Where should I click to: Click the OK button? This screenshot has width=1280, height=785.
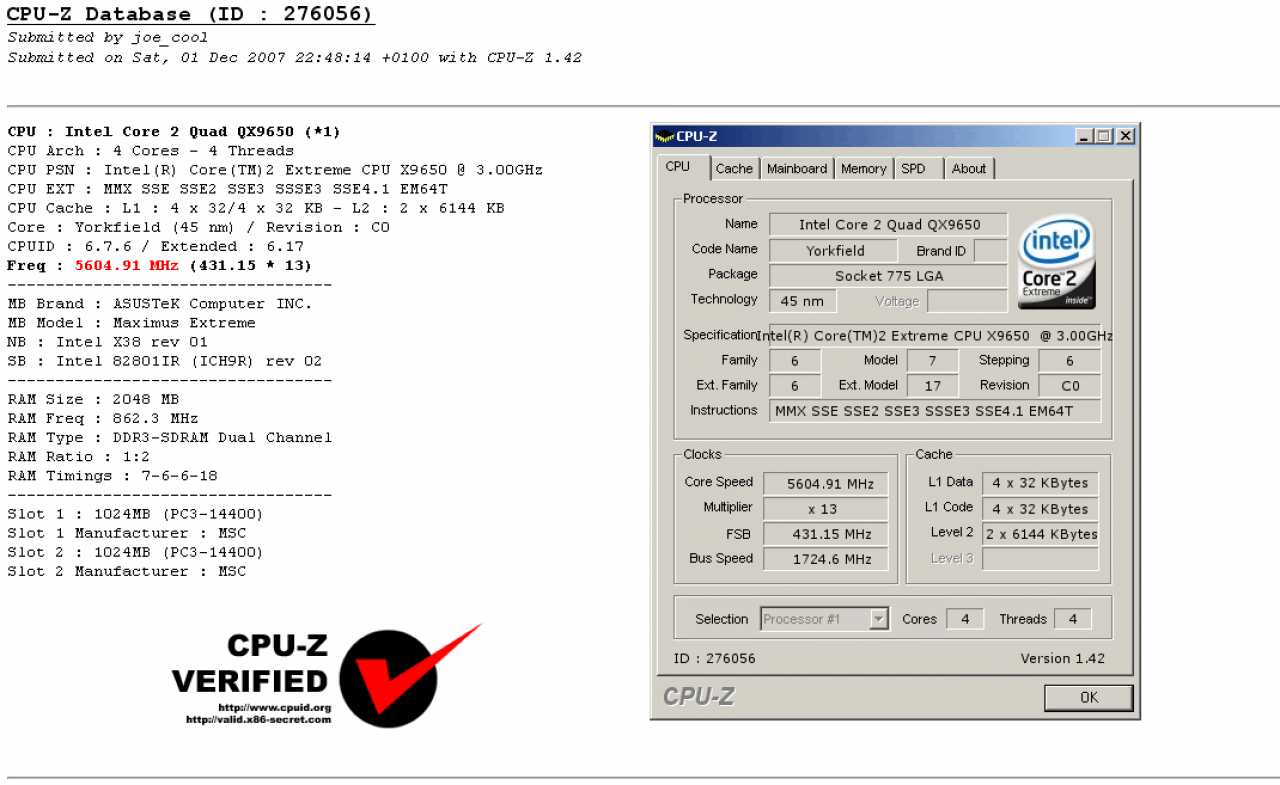tap(1089, 698)
